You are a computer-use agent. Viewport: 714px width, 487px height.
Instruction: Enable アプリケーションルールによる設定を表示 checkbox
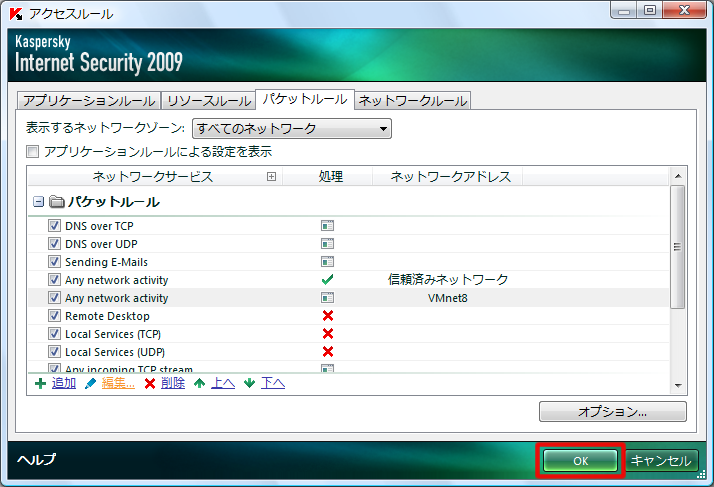click(33, 152)
